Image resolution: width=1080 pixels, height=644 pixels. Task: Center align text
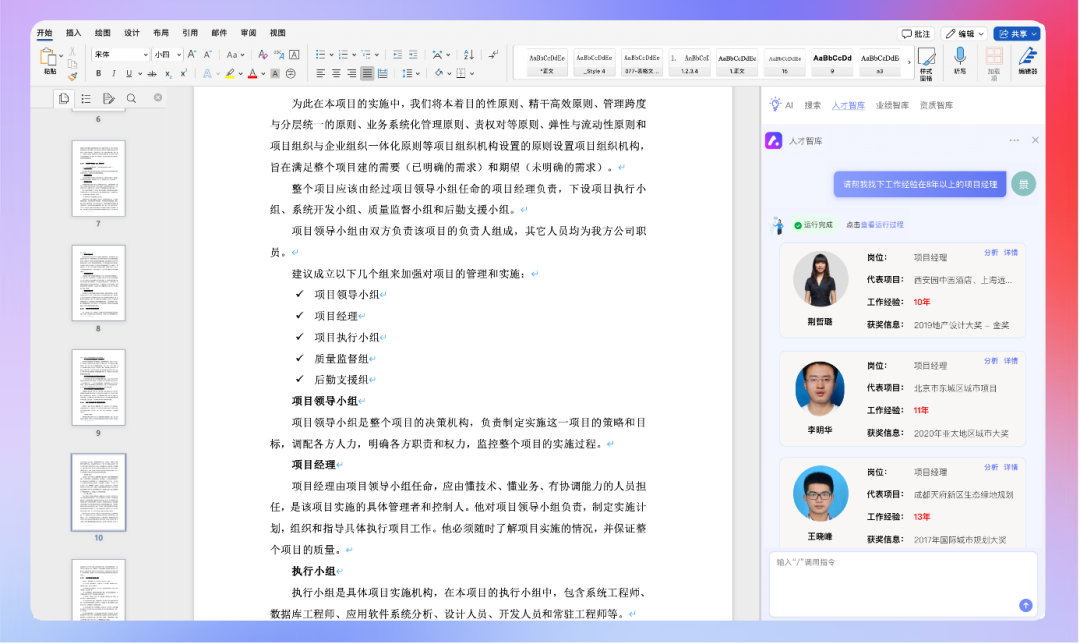(x=336, y=74)
